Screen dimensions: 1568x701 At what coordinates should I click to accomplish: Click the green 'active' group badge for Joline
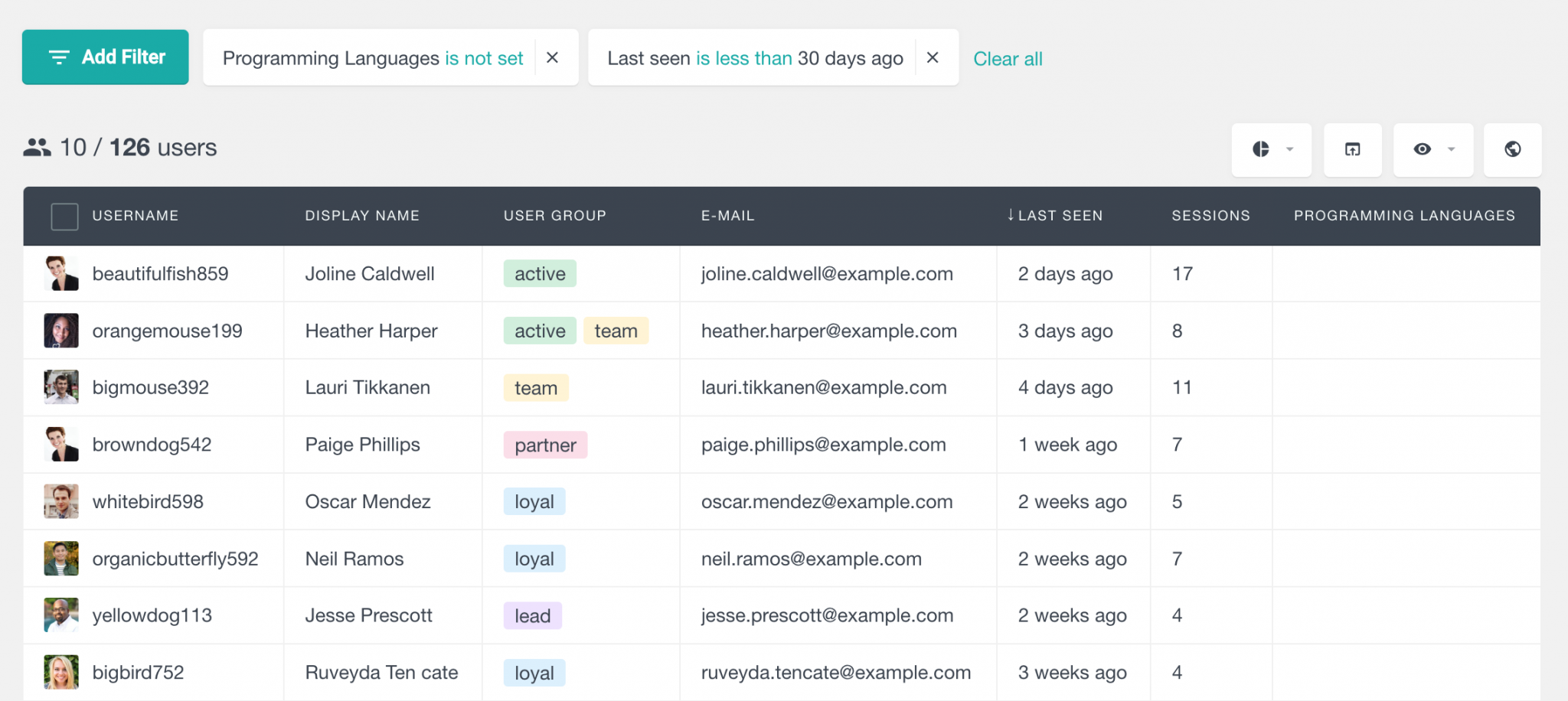(540, 273)
